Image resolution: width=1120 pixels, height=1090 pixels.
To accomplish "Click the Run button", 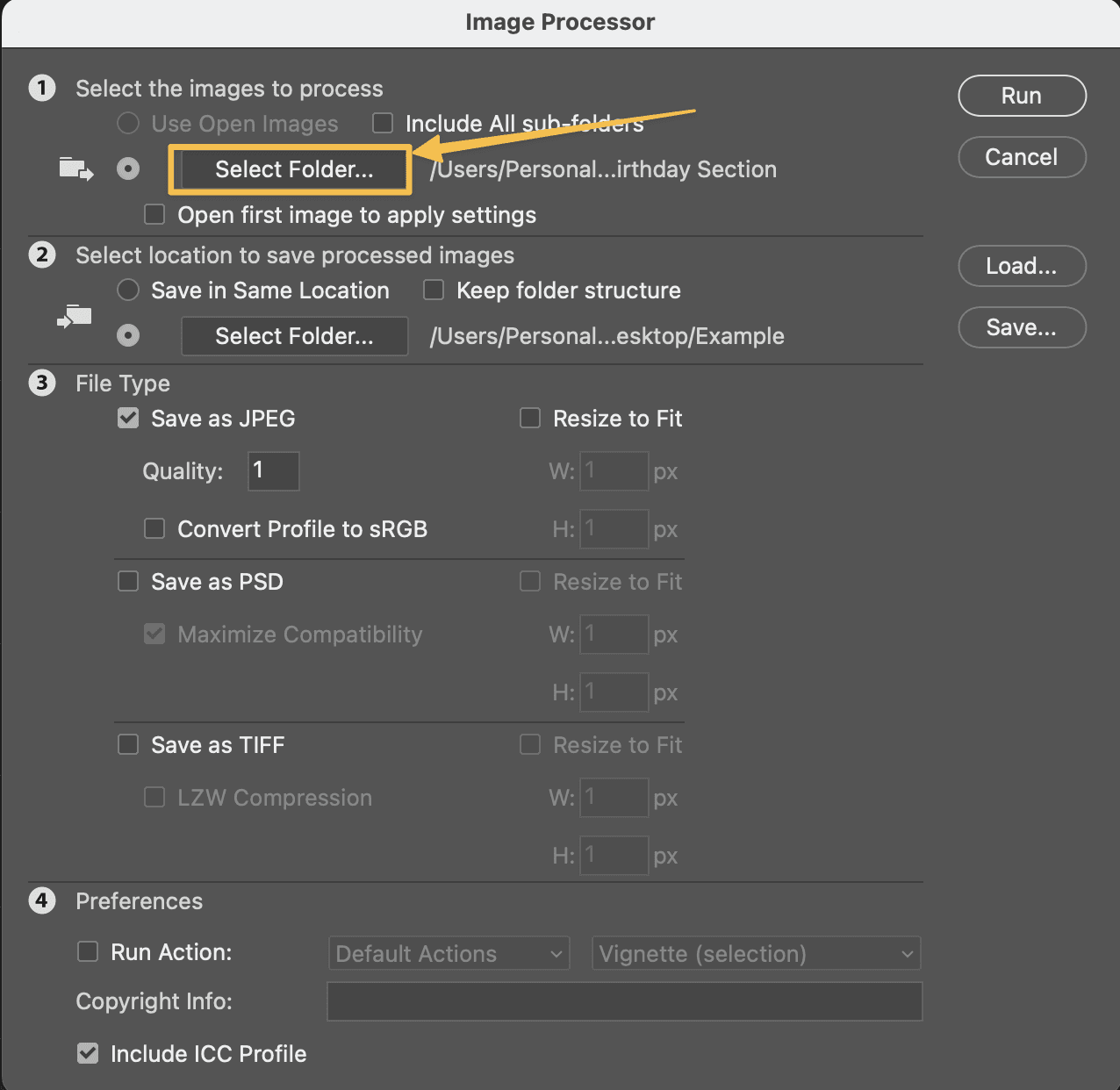I will click(x=1022, y=96).
